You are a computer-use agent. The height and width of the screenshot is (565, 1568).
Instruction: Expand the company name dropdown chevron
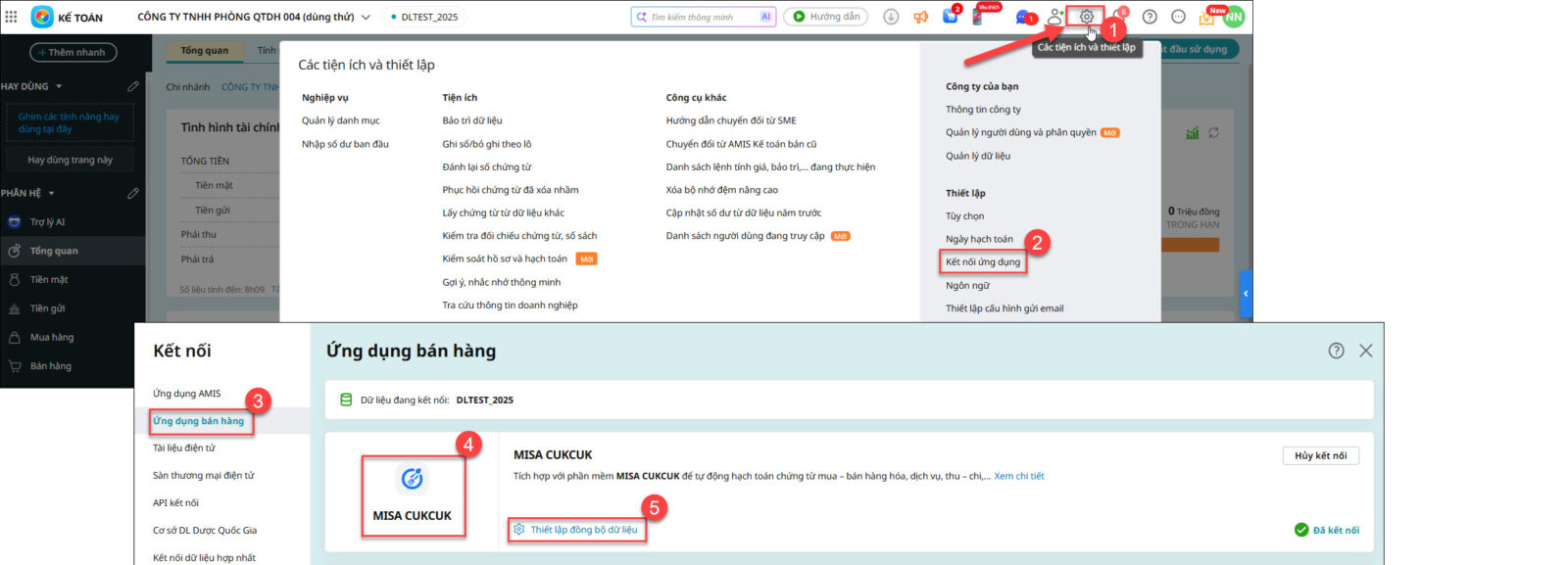tap(366, 18)
